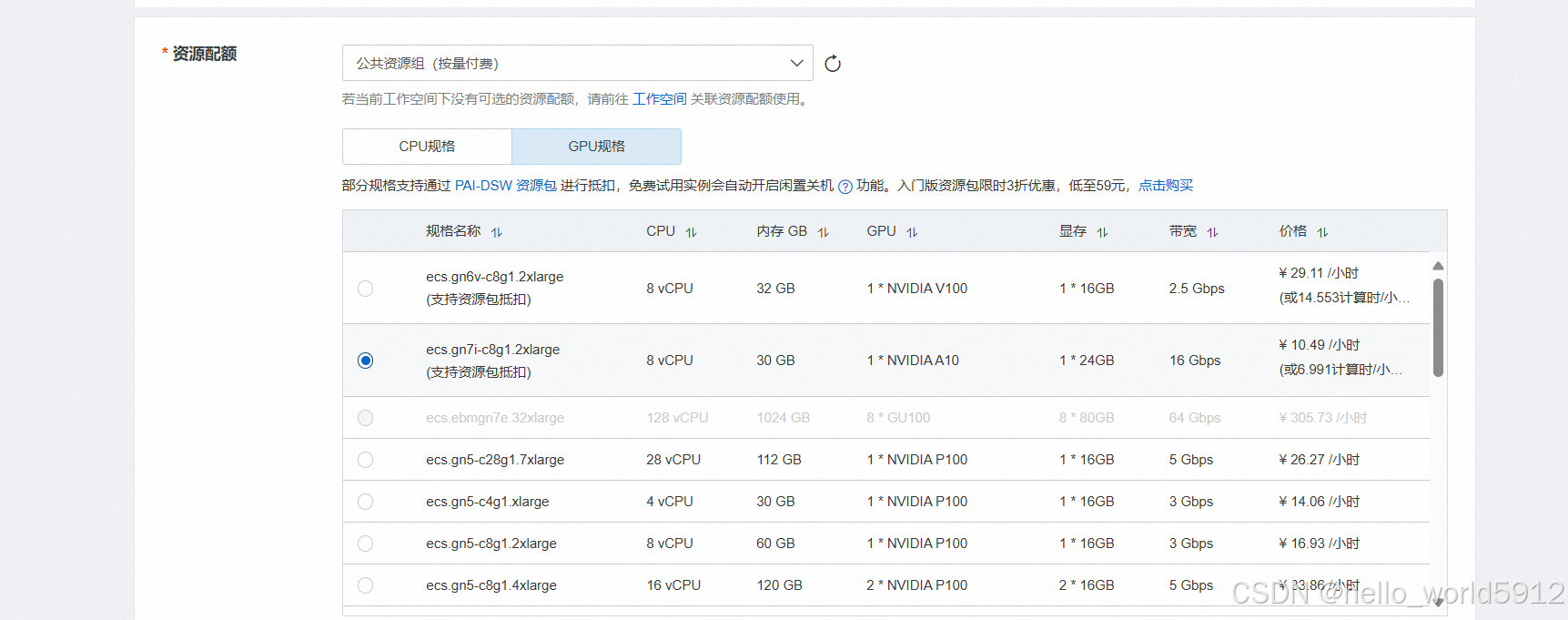Screen dimensions: 1568x620
Task: Sort by 带宽 column sort icon
Action: tap(1212, 232)
